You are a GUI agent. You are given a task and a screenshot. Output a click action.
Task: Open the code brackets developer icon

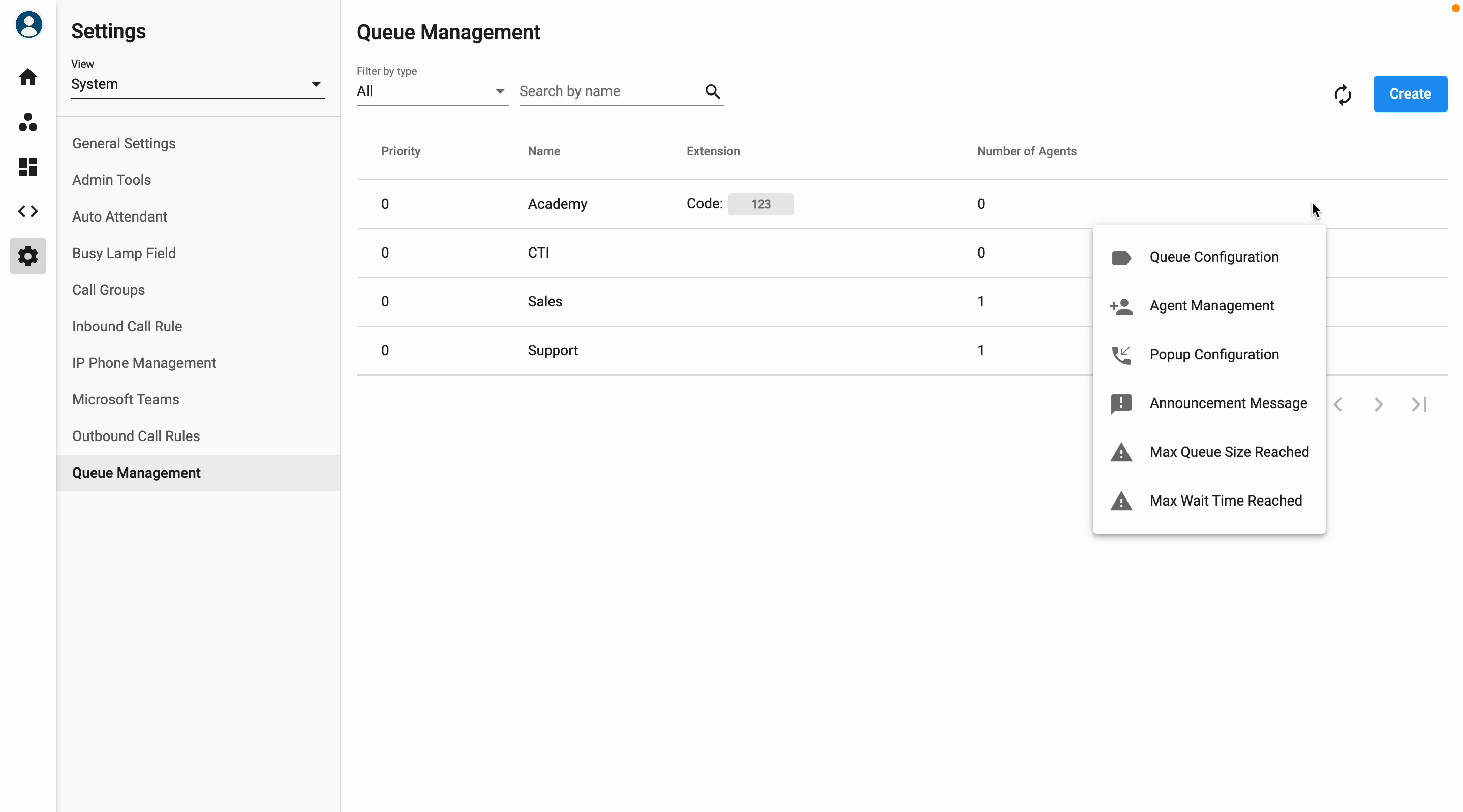pyautogui.click(x=28, y=211)
